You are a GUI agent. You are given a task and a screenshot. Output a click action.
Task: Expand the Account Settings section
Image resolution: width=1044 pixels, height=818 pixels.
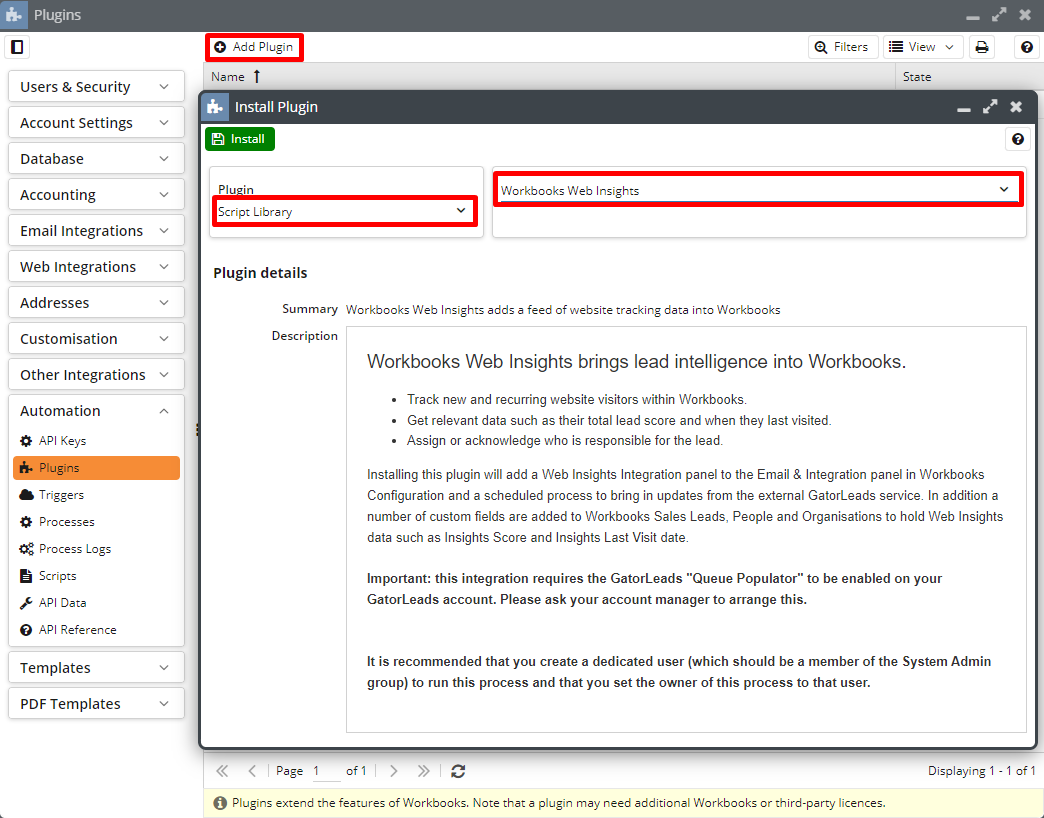click(x=96, y=122)
